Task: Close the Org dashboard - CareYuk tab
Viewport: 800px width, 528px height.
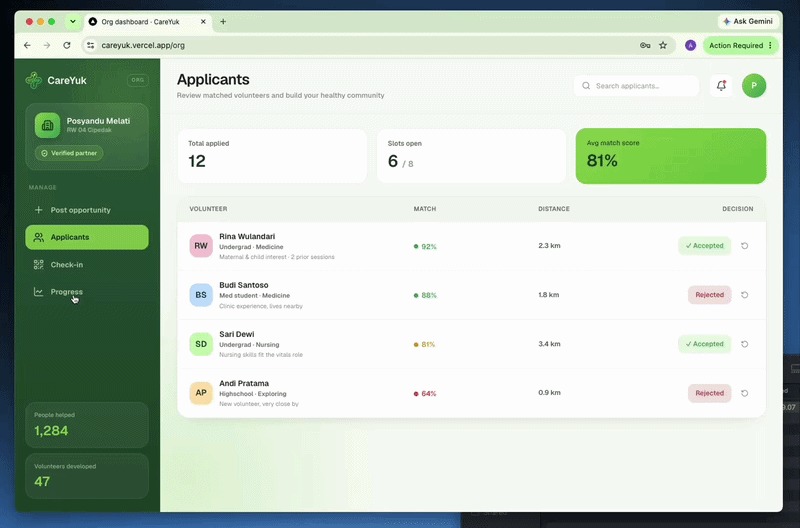Action: click(203, 21)
